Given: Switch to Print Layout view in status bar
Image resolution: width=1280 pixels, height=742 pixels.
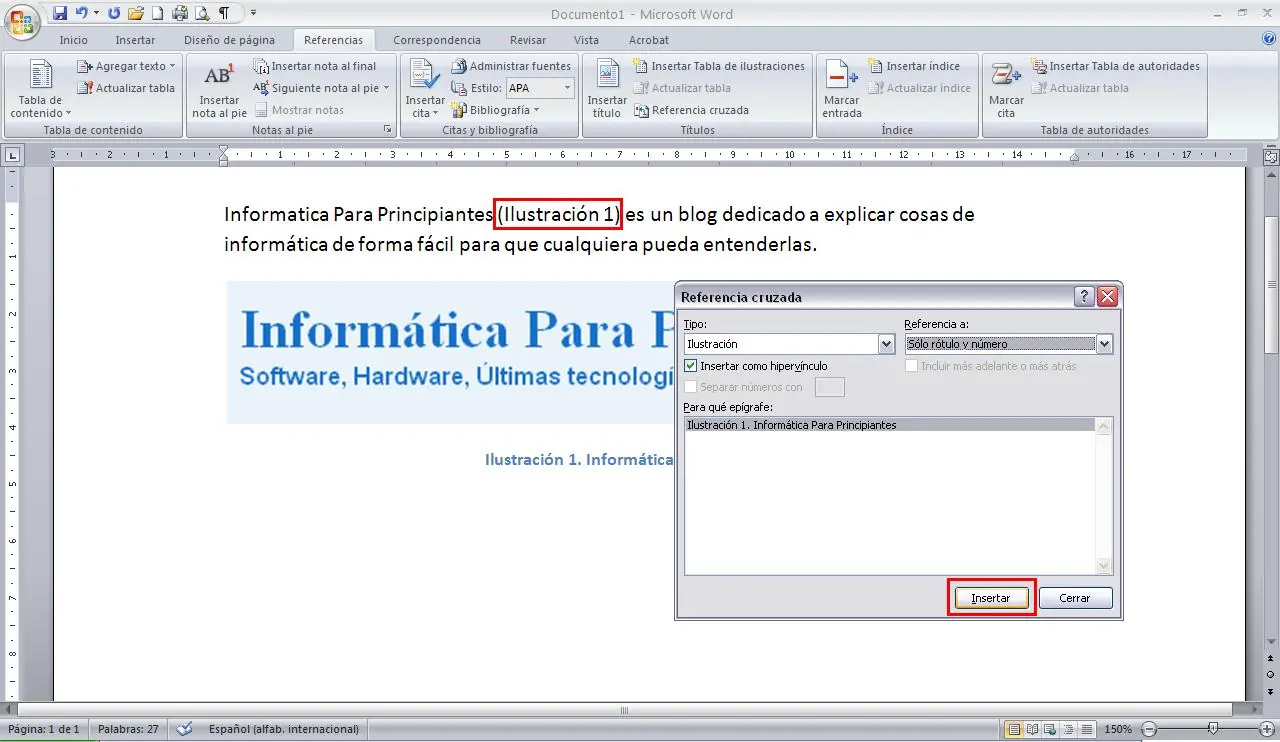Looking at the screenshot, I should [x=1014, y=729].
